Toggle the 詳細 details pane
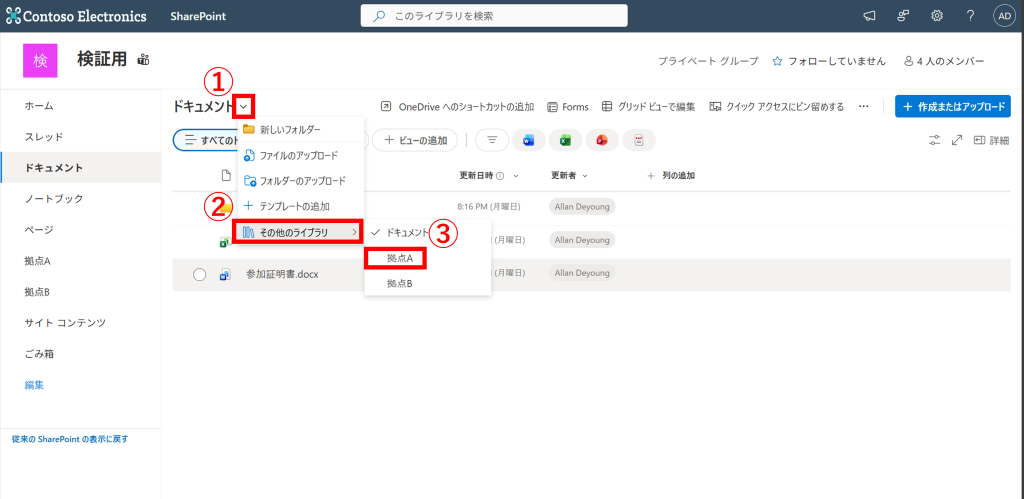 click(x=991, y=140)
